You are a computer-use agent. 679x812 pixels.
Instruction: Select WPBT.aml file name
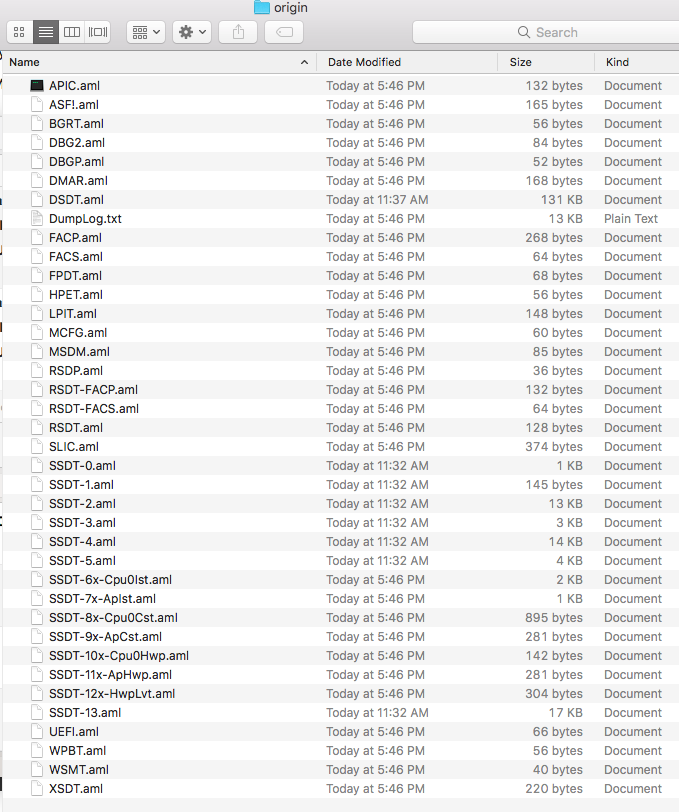[77, 750]
